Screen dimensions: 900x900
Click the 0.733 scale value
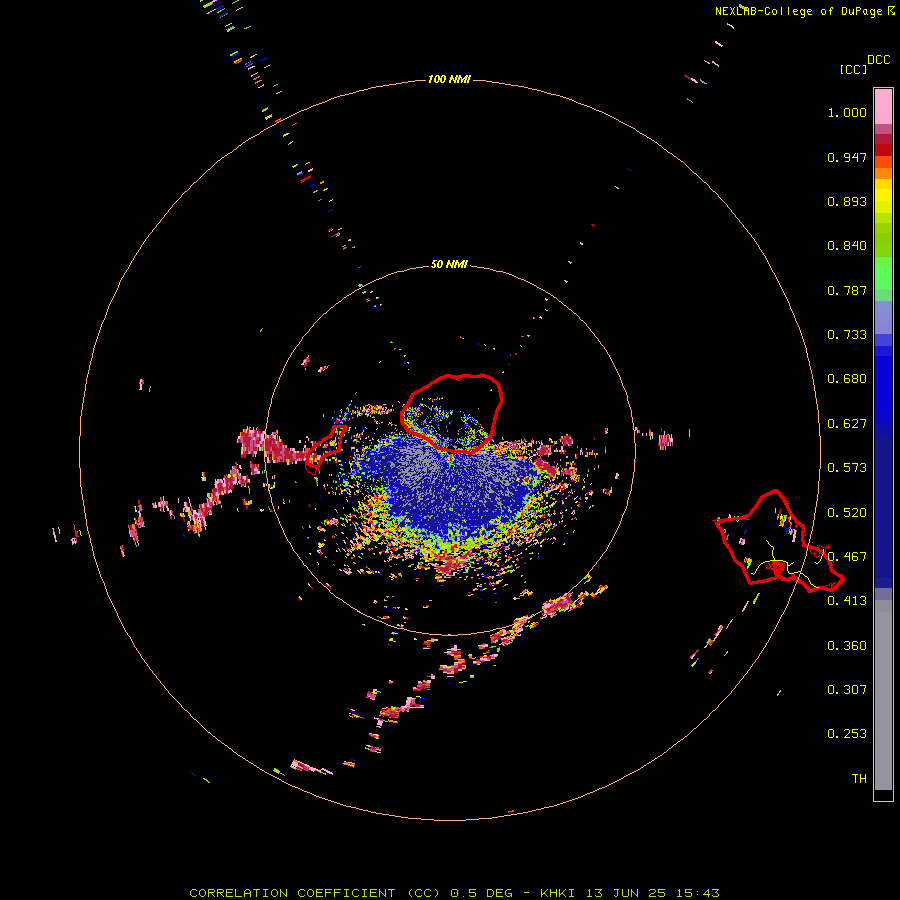pyautogui.click(x=847, y=335)
